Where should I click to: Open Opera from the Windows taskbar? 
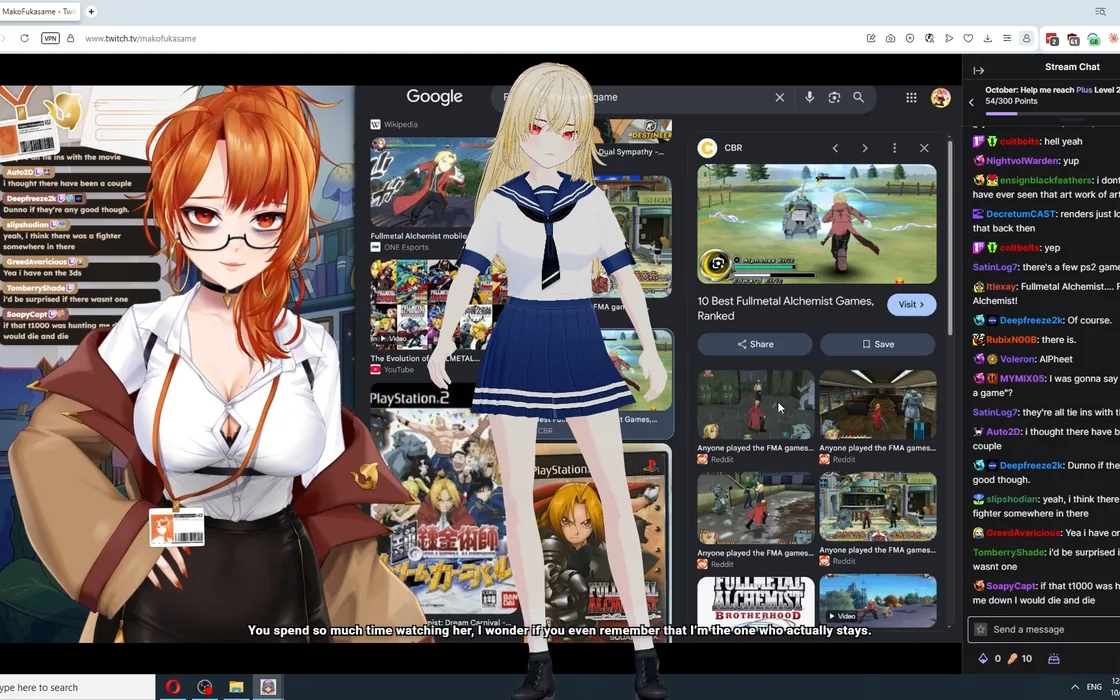(173, 687)
